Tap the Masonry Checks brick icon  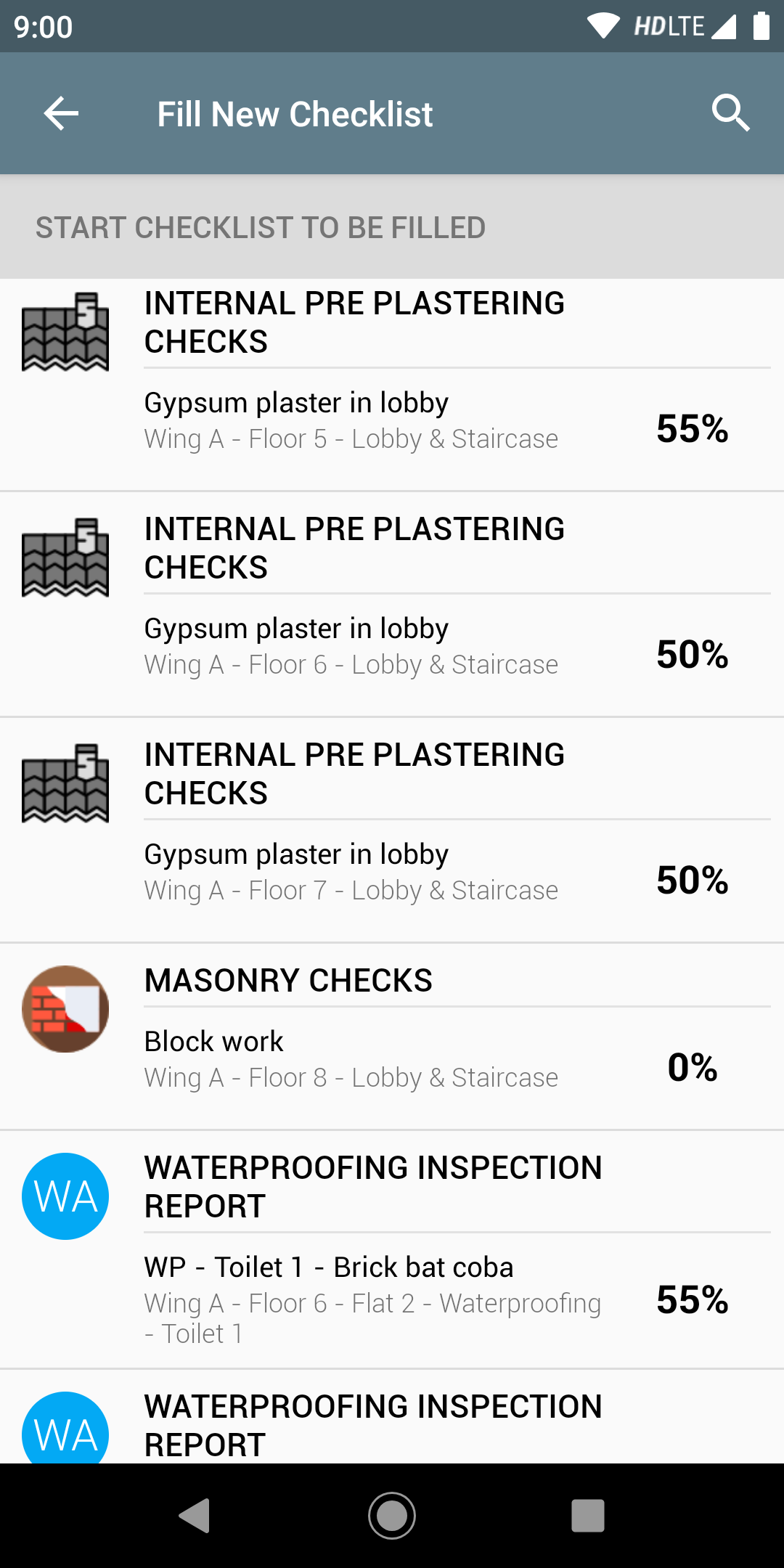point(65,1009)
